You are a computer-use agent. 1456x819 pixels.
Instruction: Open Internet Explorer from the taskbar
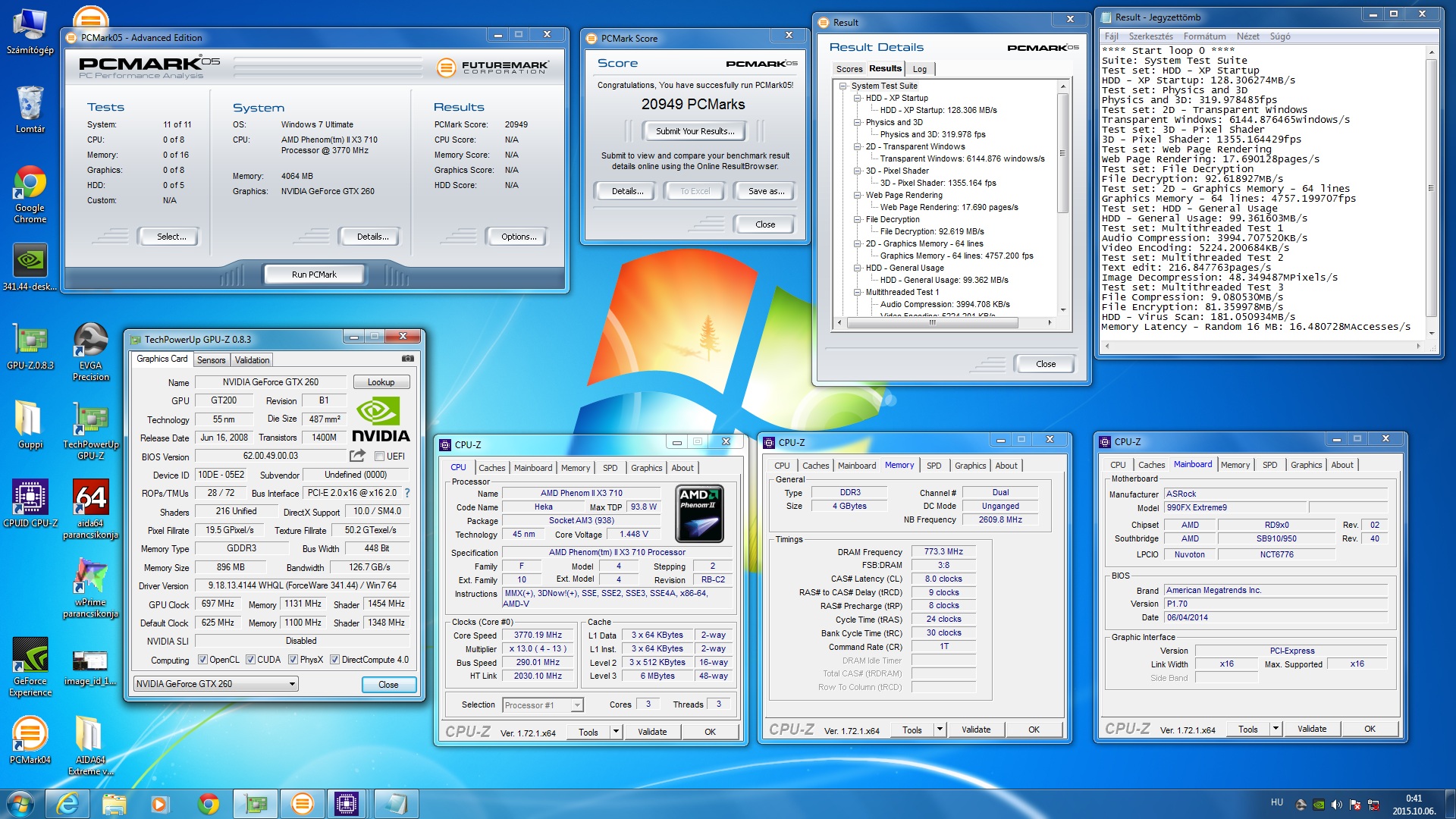point(67,804)
